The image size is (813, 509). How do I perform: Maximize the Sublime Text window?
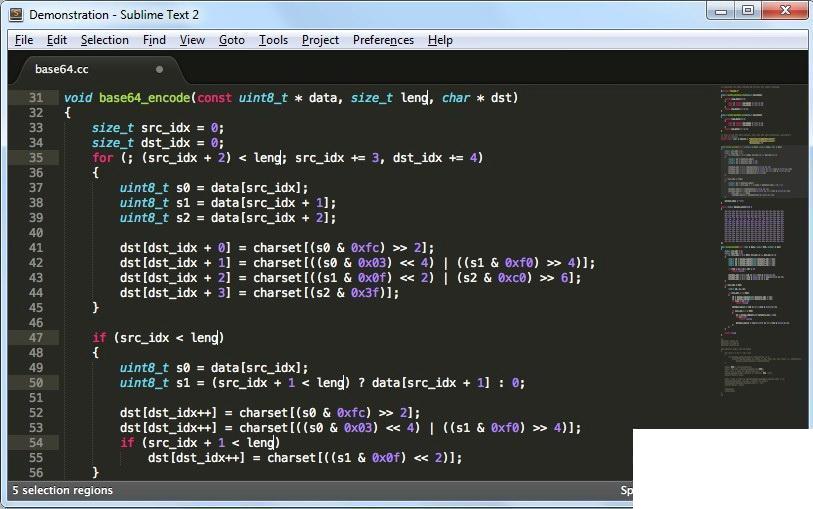coord(748,10)
